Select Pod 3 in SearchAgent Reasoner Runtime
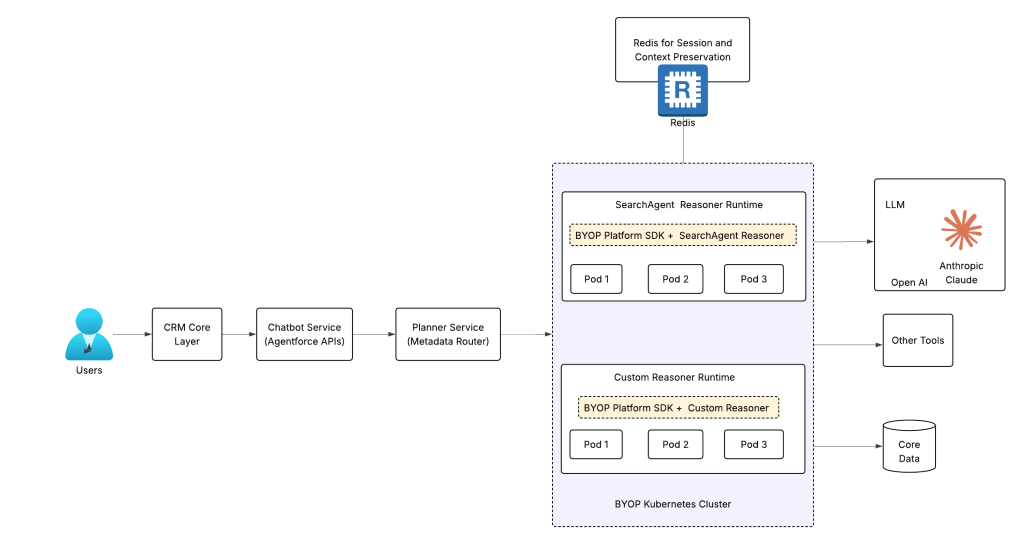 coord(753,279)
